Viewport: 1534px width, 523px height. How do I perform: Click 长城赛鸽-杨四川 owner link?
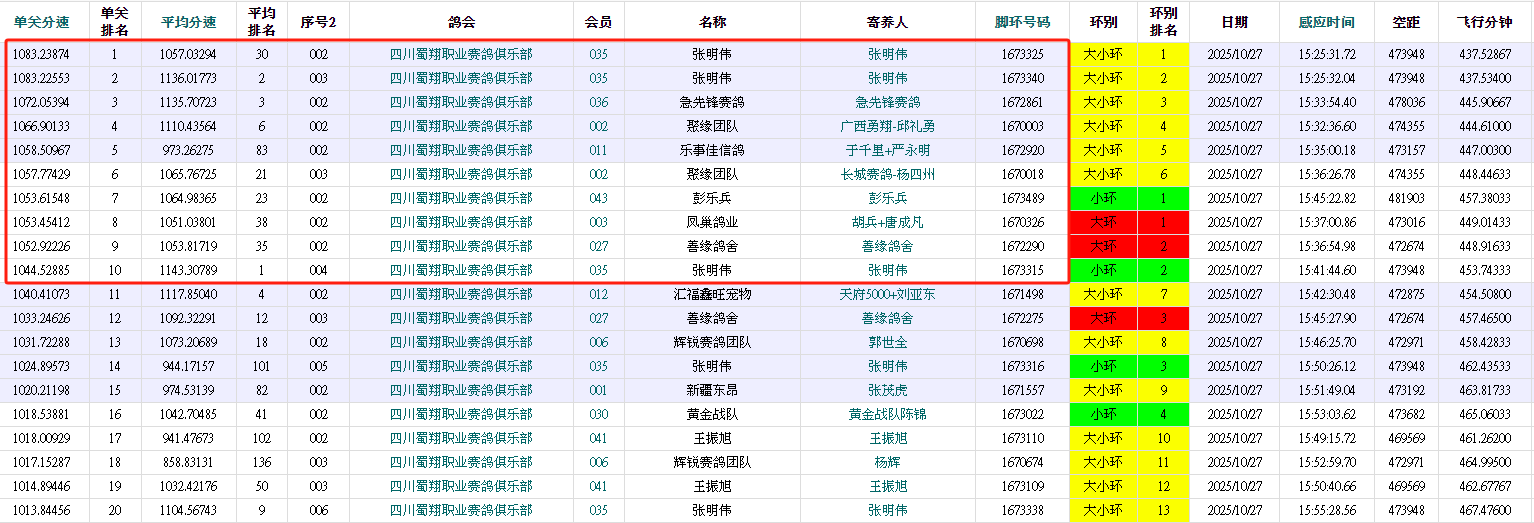click(887, 174)
